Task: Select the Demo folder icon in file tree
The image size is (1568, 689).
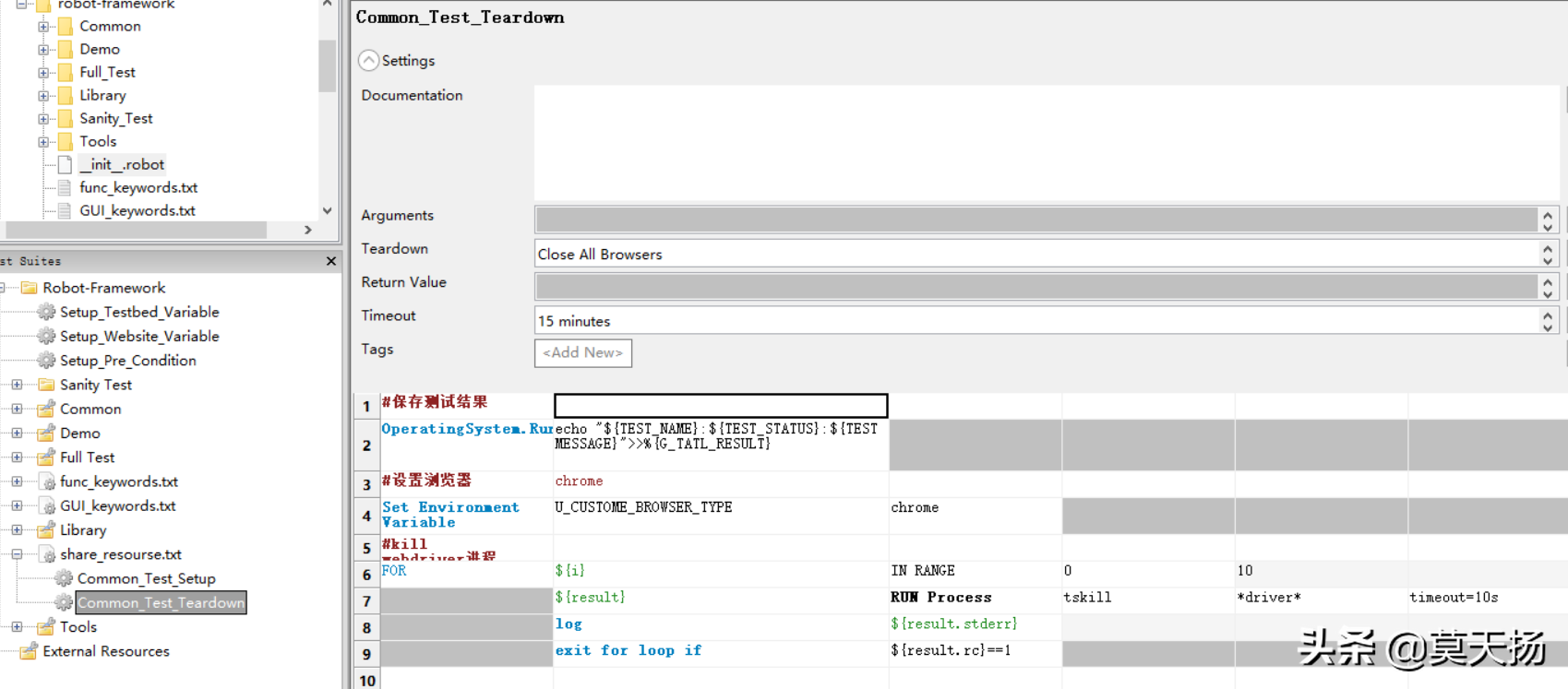Action: 65,49
